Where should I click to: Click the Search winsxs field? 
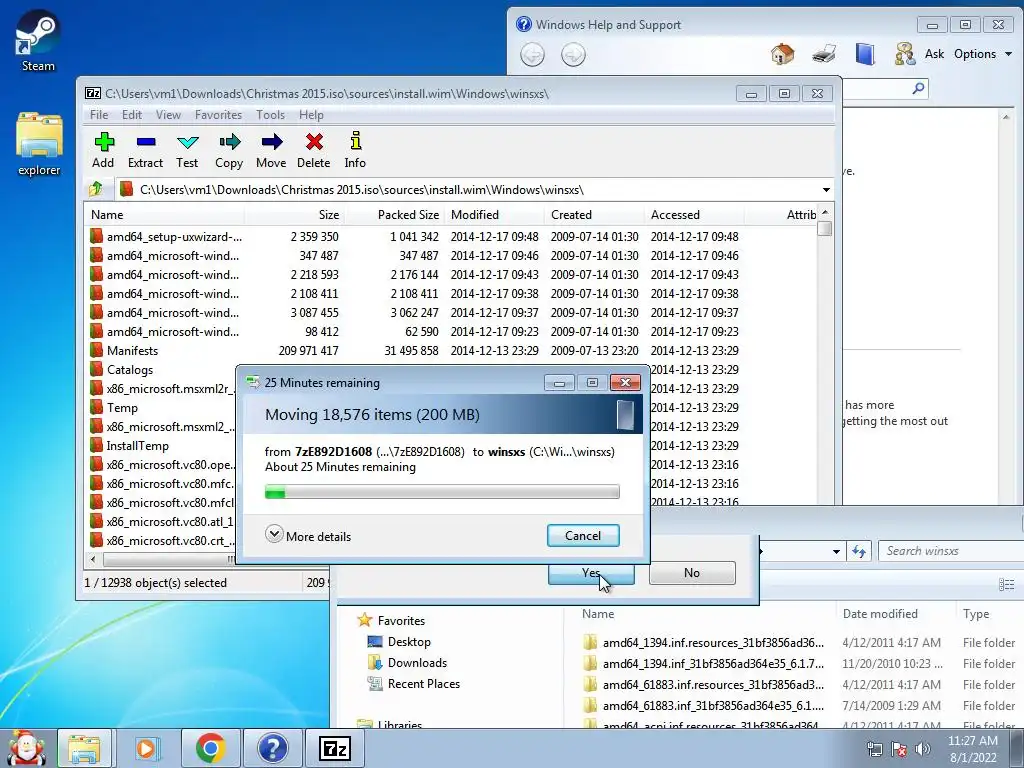(951, 551)
